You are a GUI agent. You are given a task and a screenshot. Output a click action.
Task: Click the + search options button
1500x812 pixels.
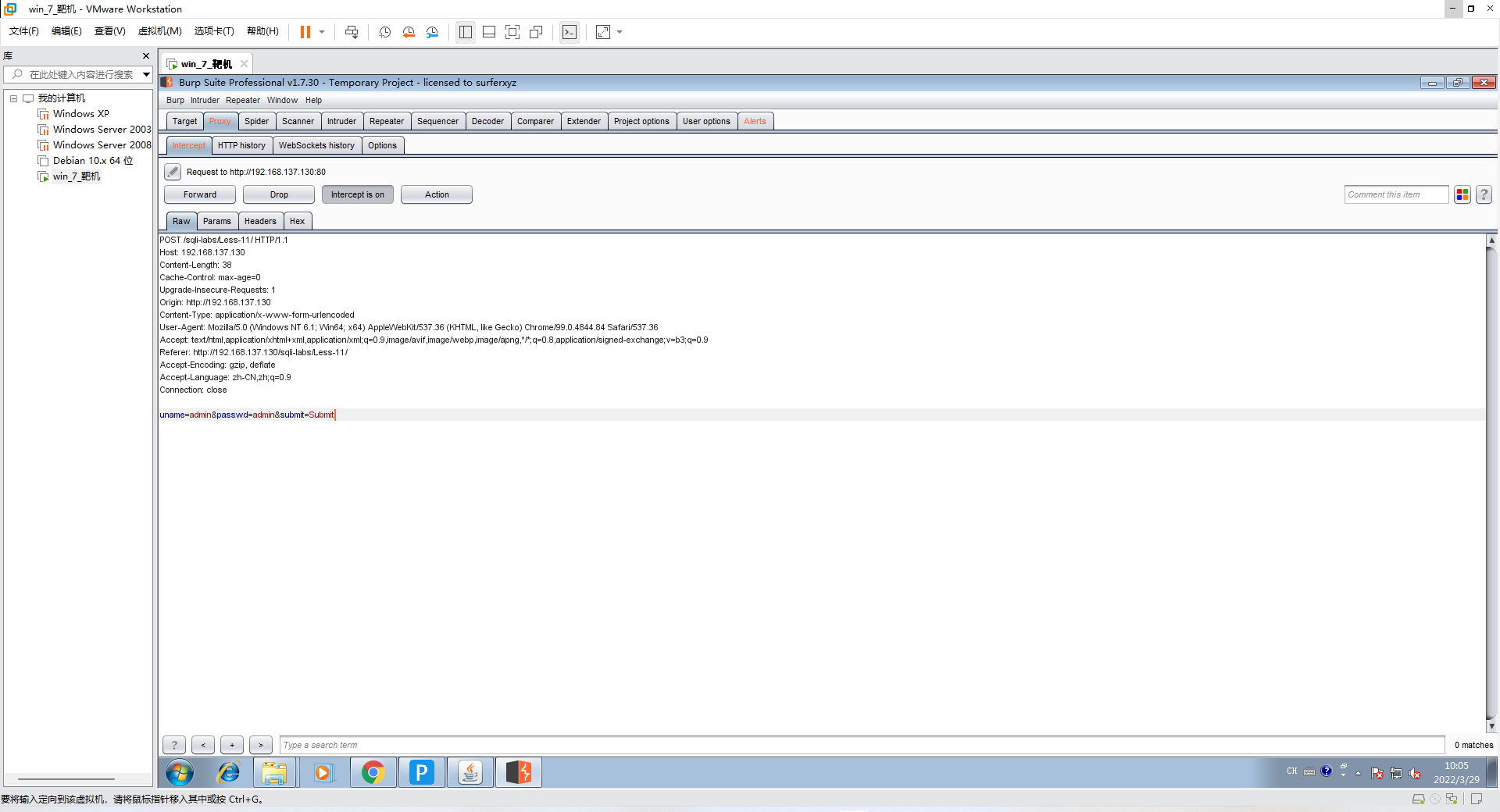(232, 745)
